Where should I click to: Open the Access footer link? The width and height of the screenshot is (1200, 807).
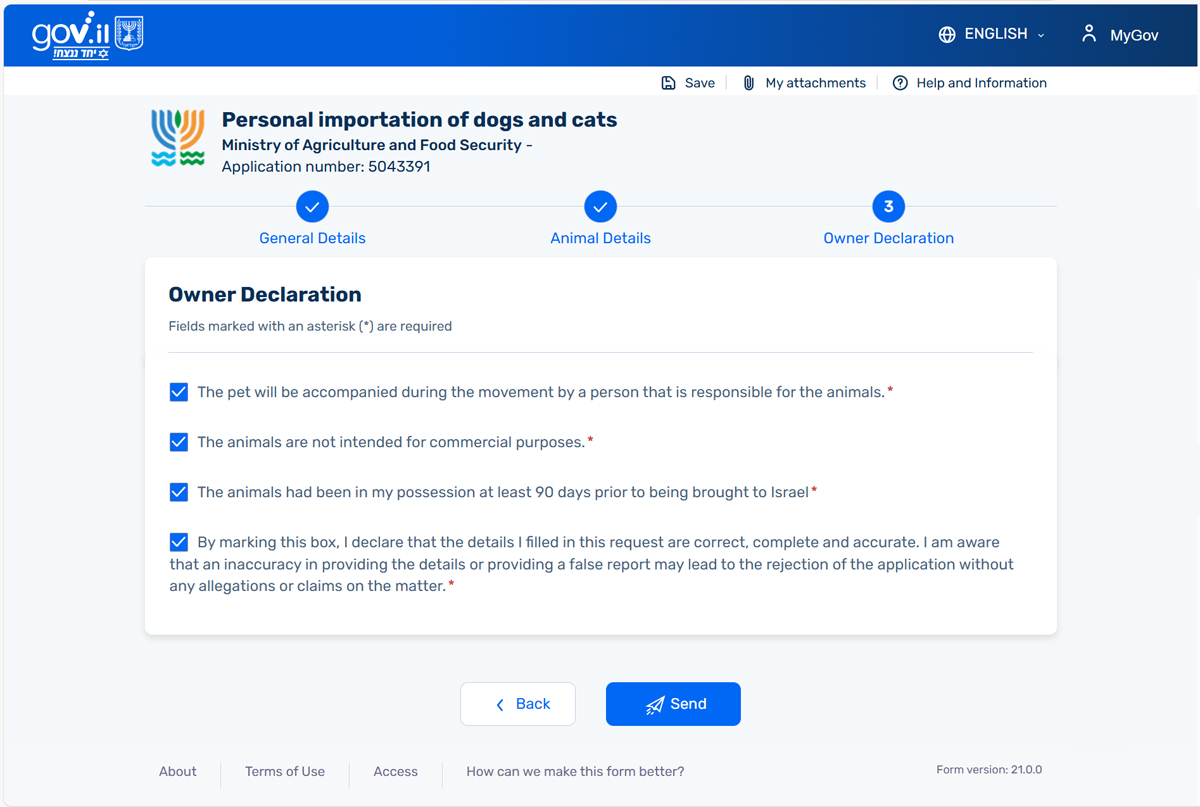pos(395,771)
